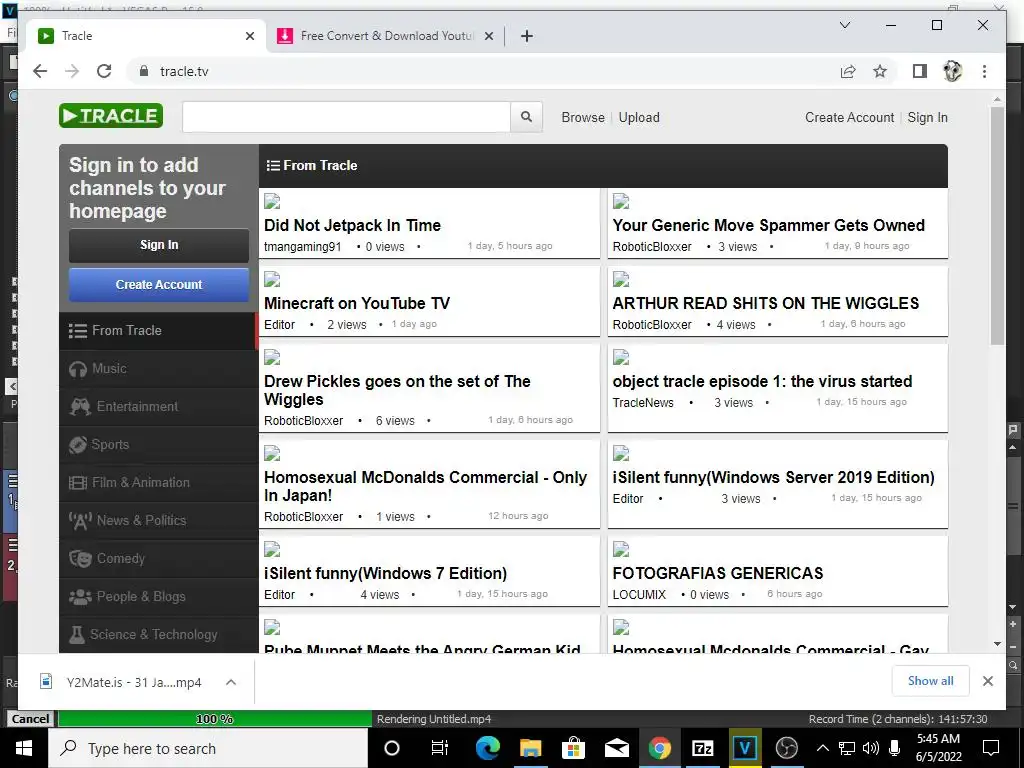
Task: Click Did Not Jetpack In Time thumbnail
Action: tap(272, 202)
